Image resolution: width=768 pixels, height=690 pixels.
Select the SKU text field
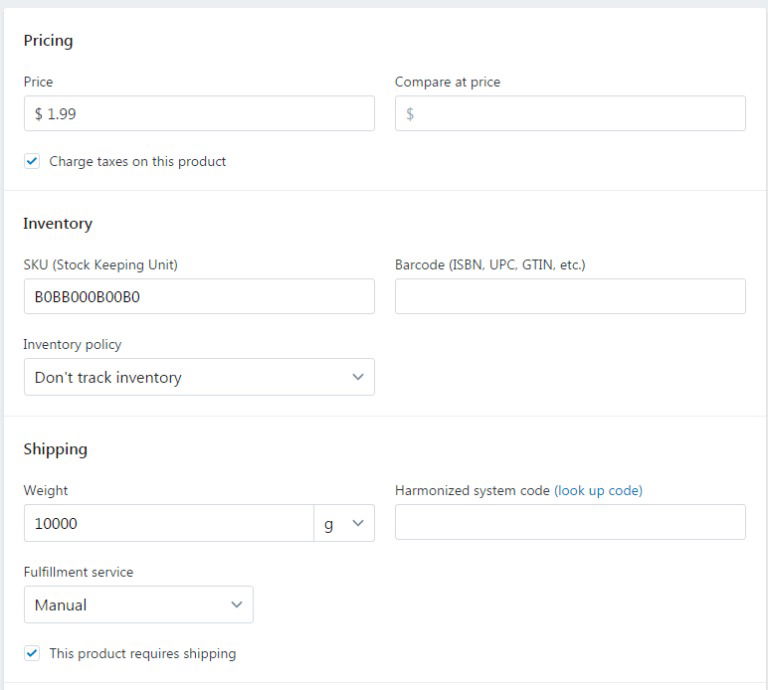pos(199,296)
